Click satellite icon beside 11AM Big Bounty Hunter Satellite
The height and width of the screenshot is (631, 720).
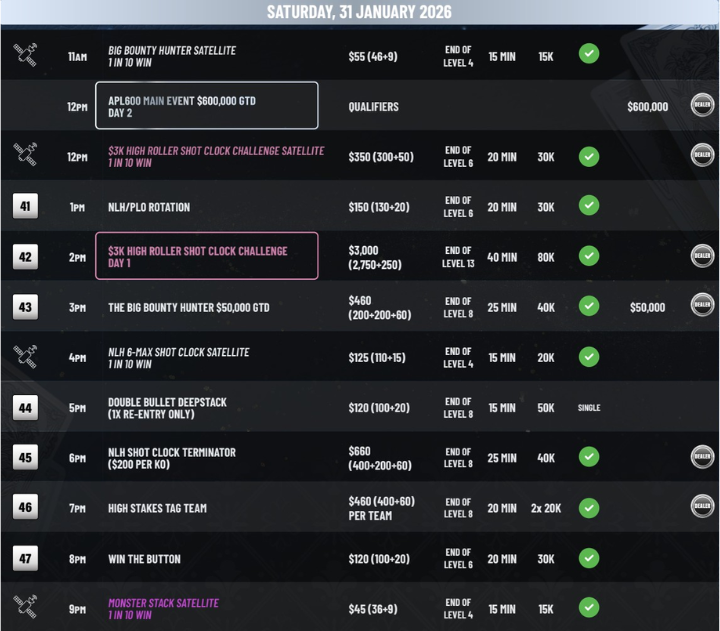click(x=26, y=56)
